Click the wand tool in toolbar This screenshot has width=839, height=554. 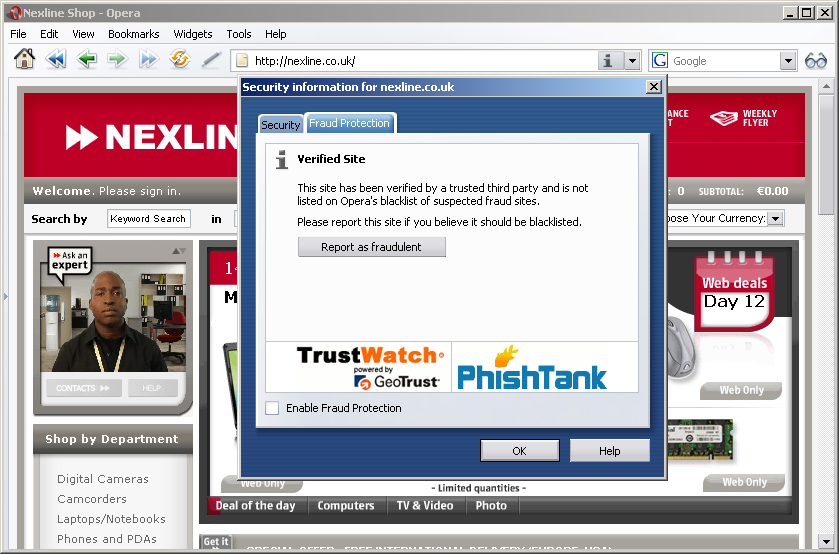211,59
